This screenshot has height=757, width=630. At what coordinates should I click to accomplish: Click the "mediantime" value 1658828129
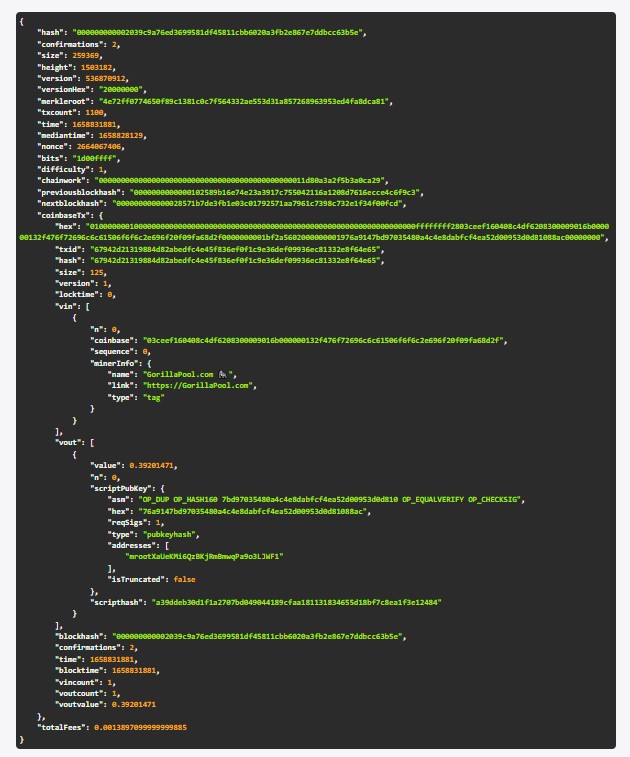(x=121, y=135)
